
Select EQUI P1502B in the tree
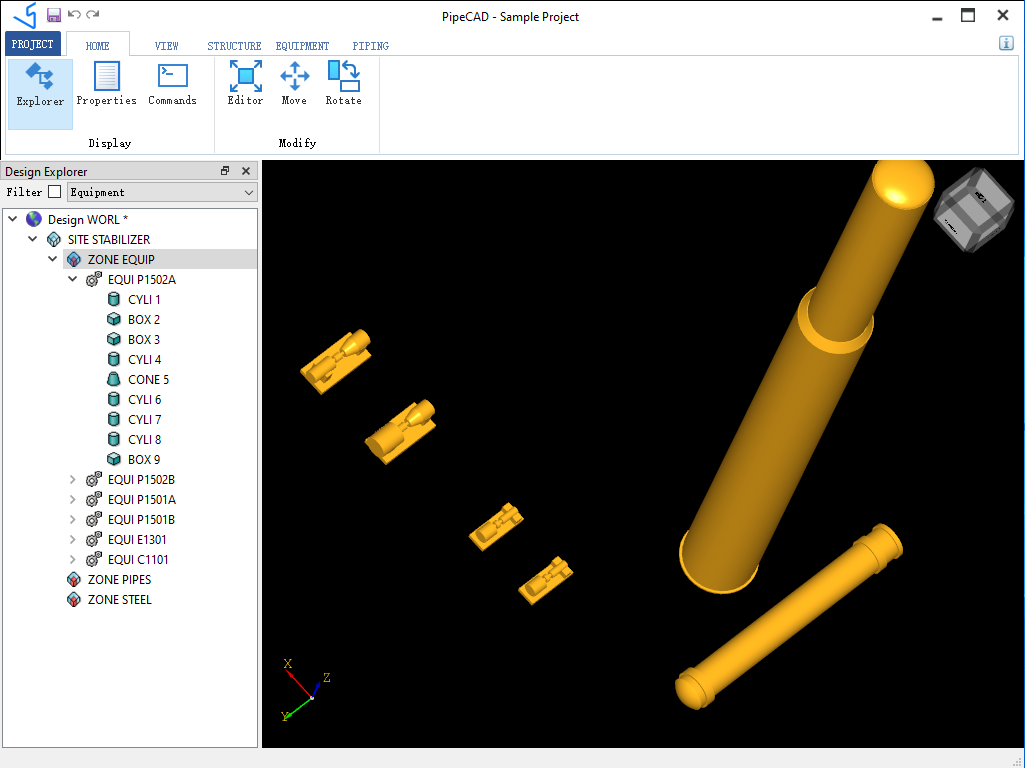pos(141,480)
